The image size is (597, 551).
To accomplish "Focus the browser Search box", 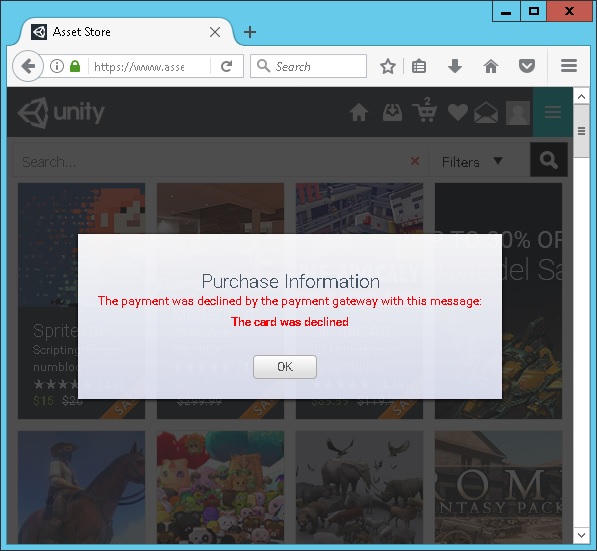I will point(308,66).
